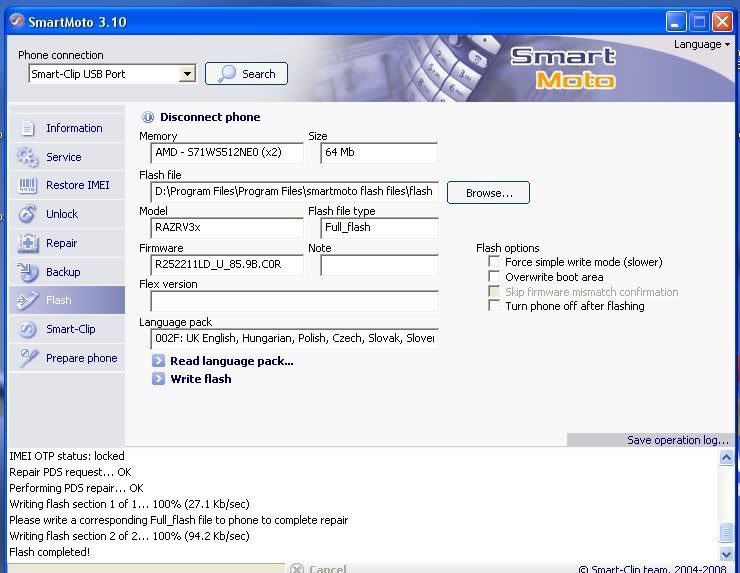Click the log scrollbar thumb

tap(726, 532)
